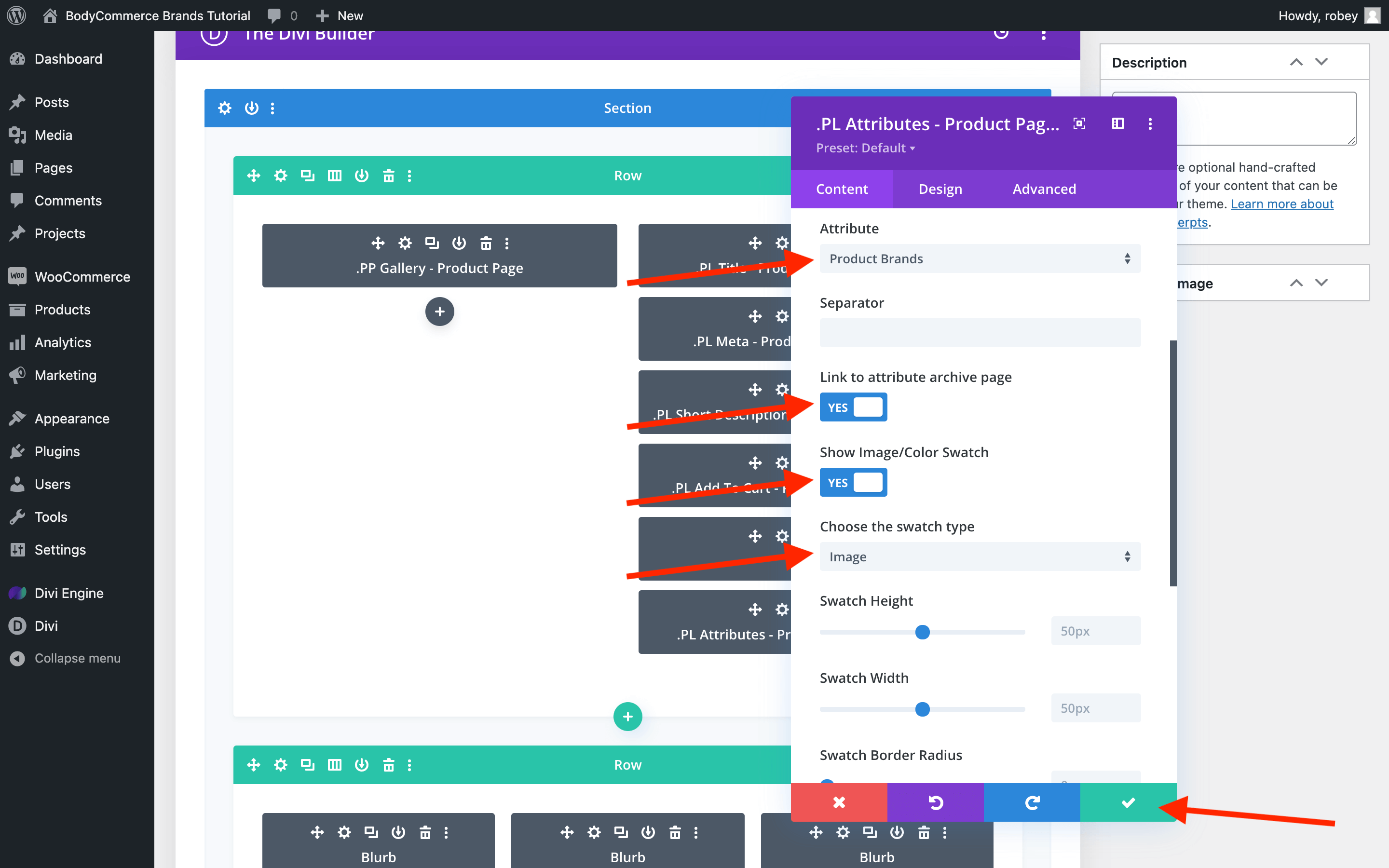The height and width of the screenshot is (868, 1389).
Task: Duplicate the first Row
Action: click(308, 176)
